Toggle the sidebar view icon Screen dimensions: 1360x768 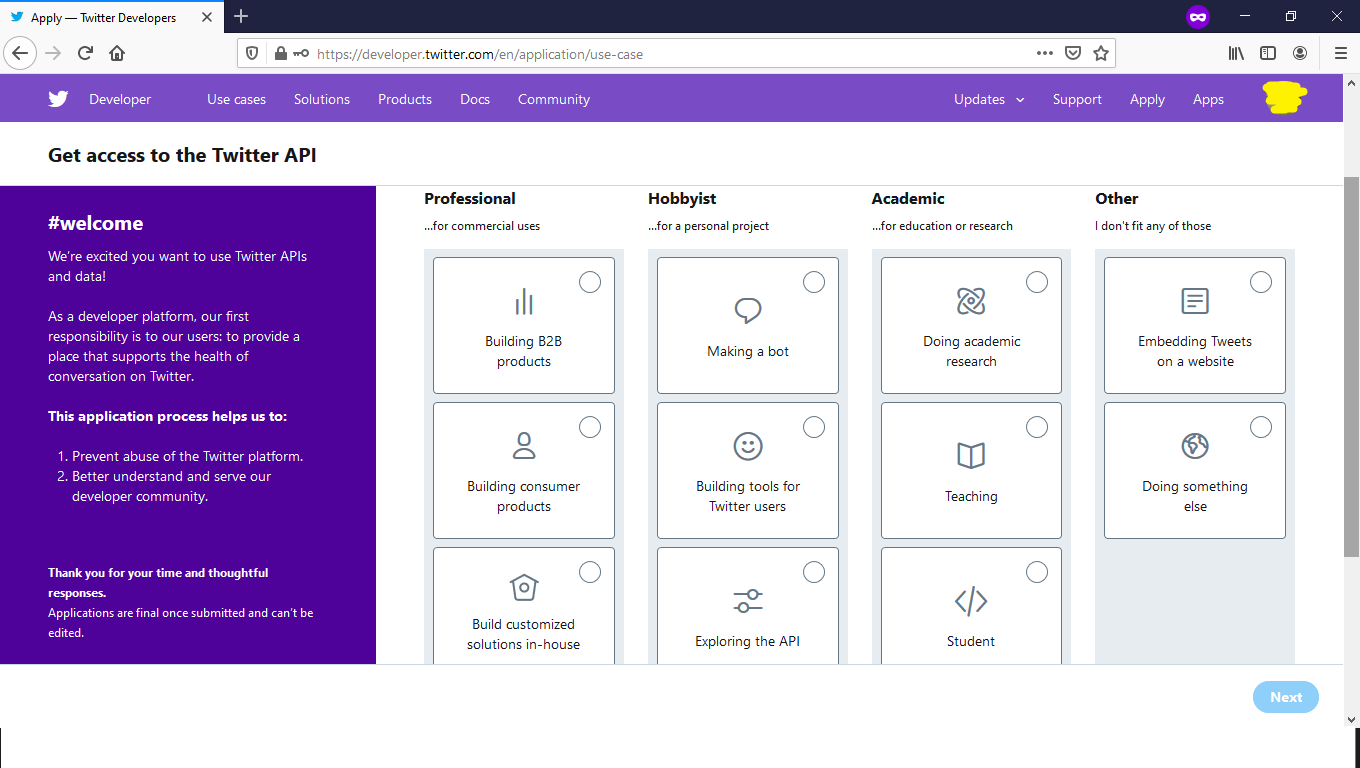pyautogui.click(x=1268, y=54)
